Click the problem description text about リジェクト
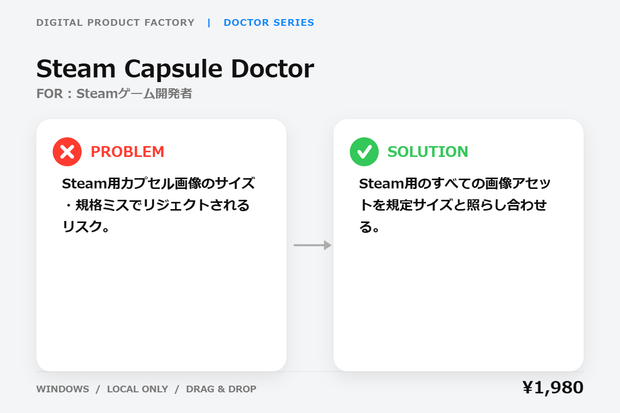The width and height of the screenshot is (620, 413). tap(158, 205)
